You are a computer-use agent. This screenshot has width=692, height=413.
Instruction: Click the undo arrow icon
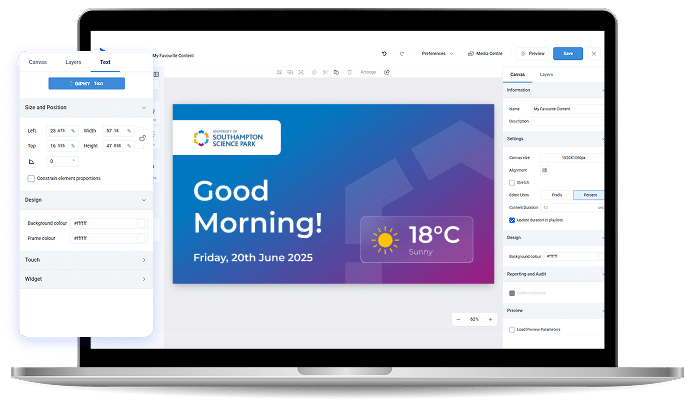pyautogui.click(x=384, y=53)
